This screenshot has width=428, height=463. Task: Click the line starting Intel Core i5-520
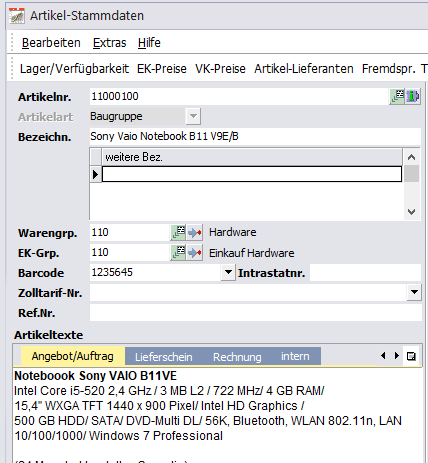[169, 391]
